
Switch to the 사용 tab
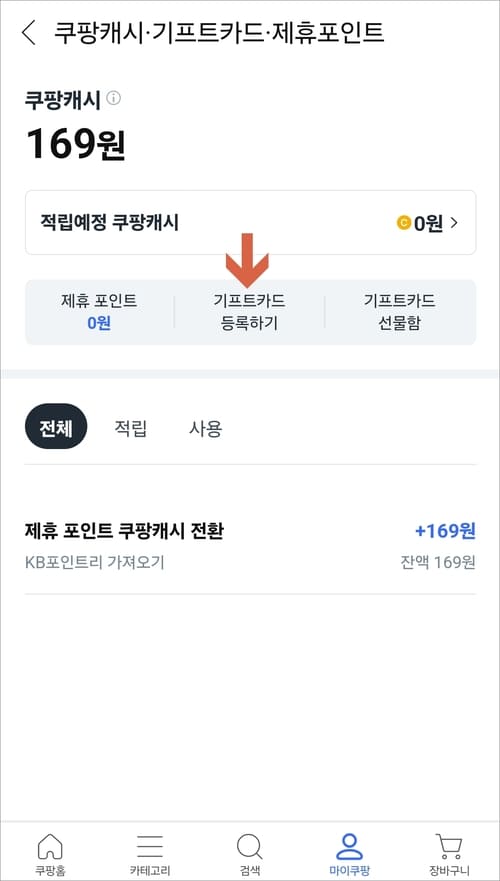pyautogui.click(x=206, y=429)
